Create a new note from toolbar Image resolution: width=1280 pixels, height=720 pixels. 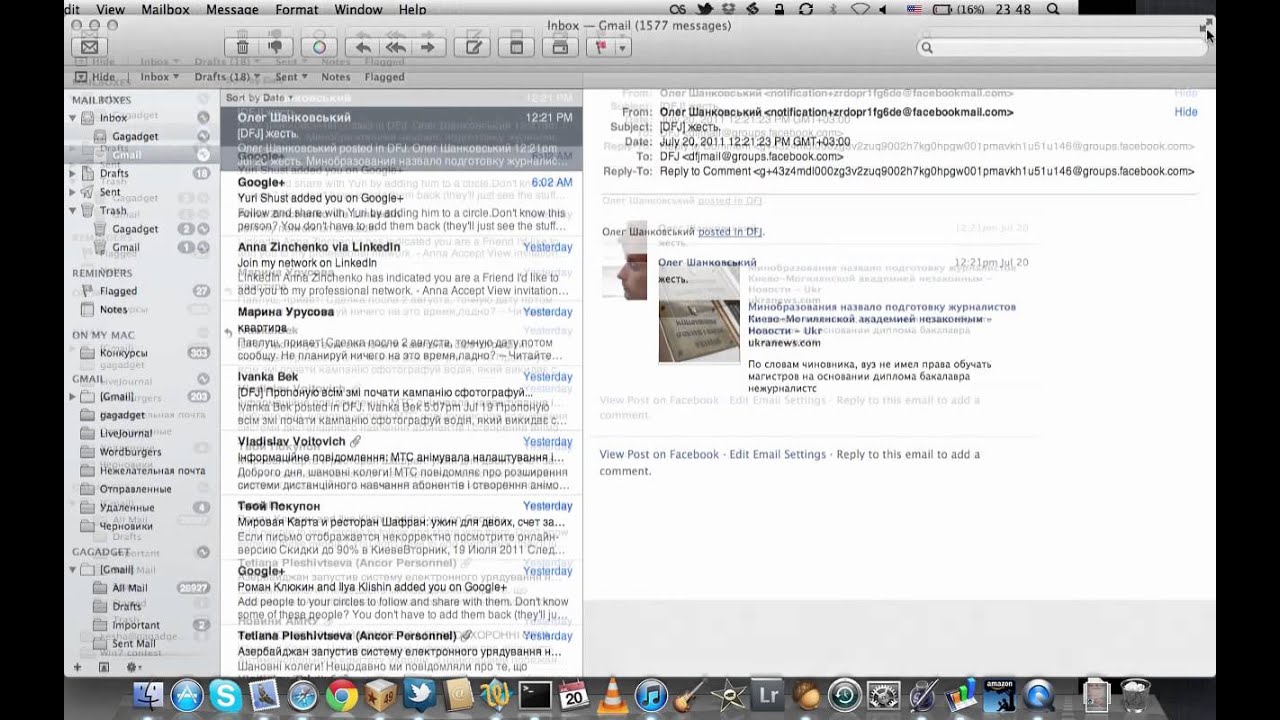pyautogui.click(x=516, y=46)
